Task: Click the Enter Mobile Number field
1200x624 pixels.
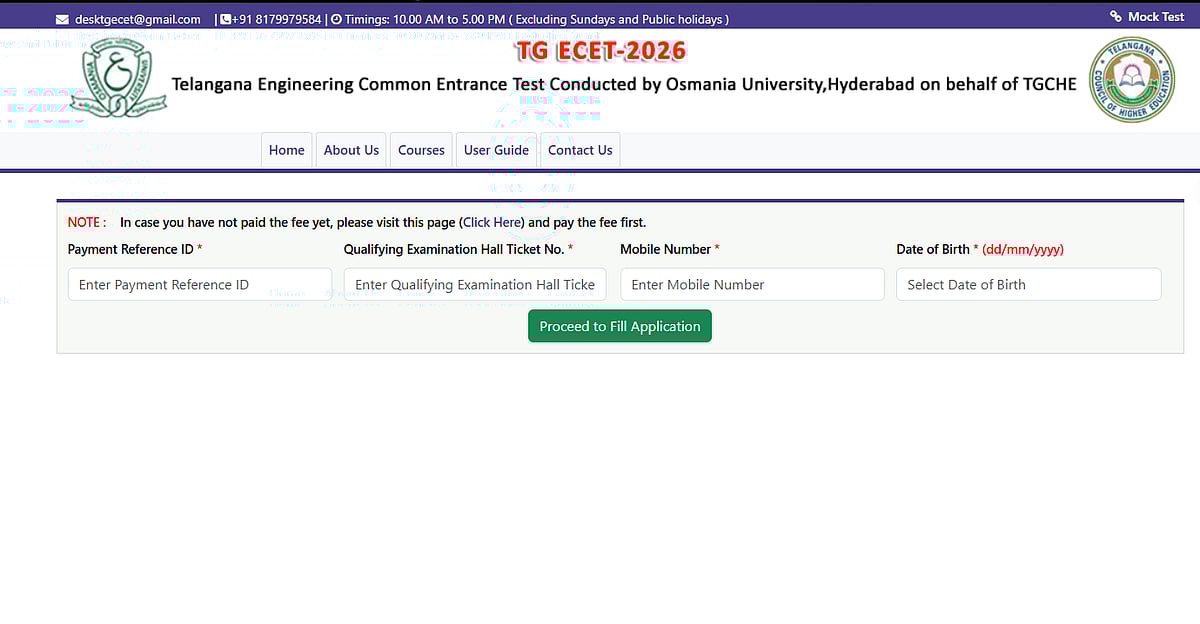Action: [752, 284]
